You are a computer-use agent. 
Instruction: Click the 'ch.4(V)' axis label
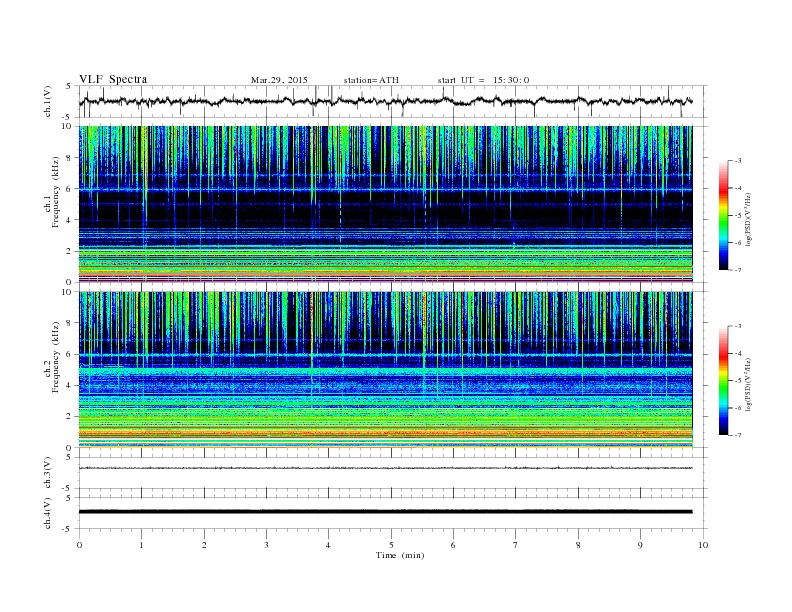pyautogui.click(x=48, y=513)
